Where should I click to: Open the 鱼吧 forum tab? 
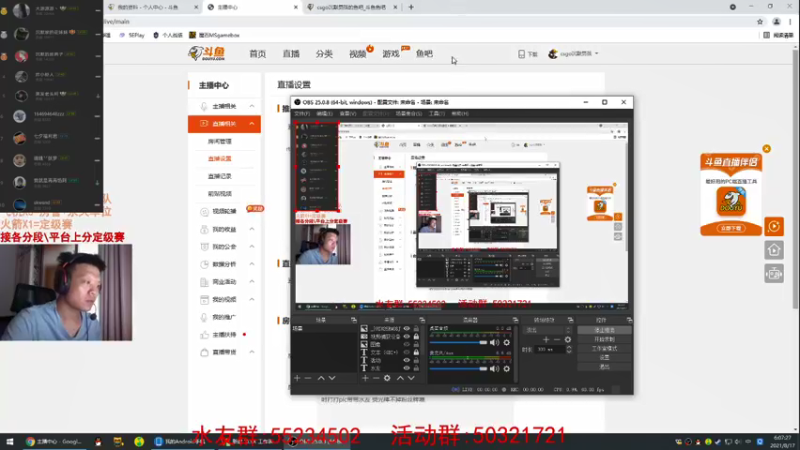[424, 54]
